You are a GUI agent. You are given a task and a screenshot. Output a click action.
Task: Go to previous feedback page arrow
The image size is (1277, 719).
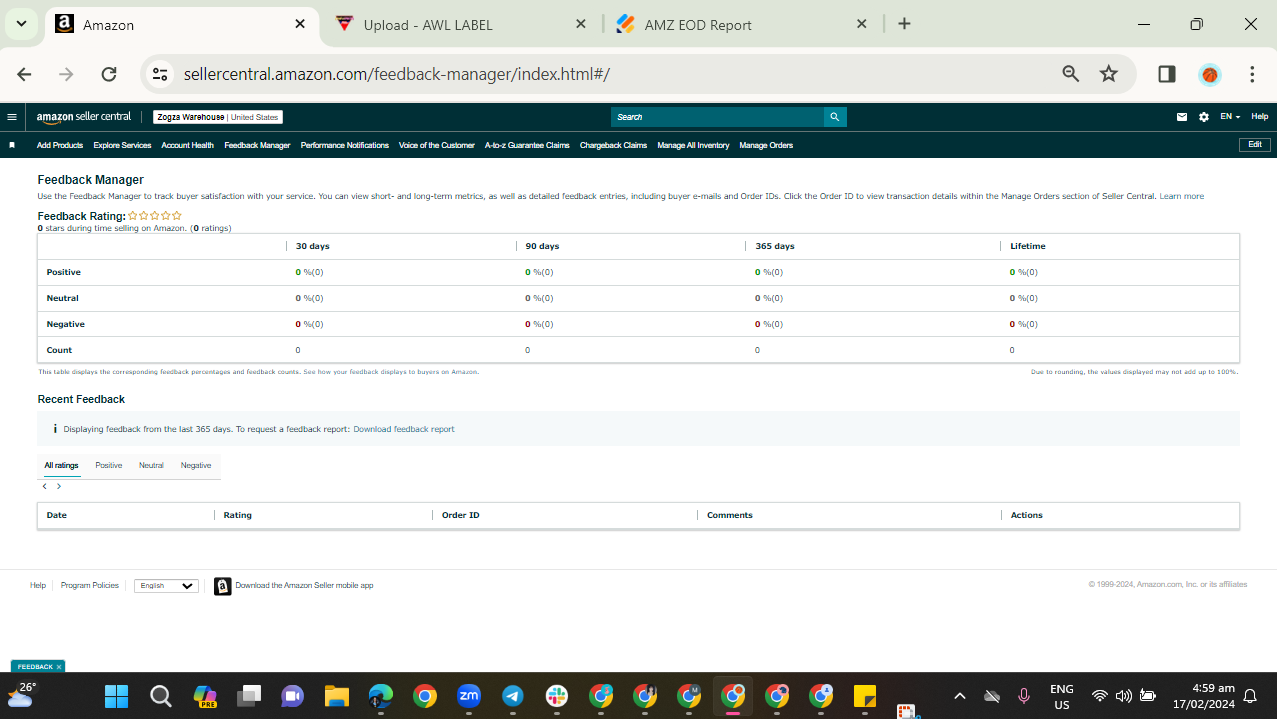pos(45,486)
